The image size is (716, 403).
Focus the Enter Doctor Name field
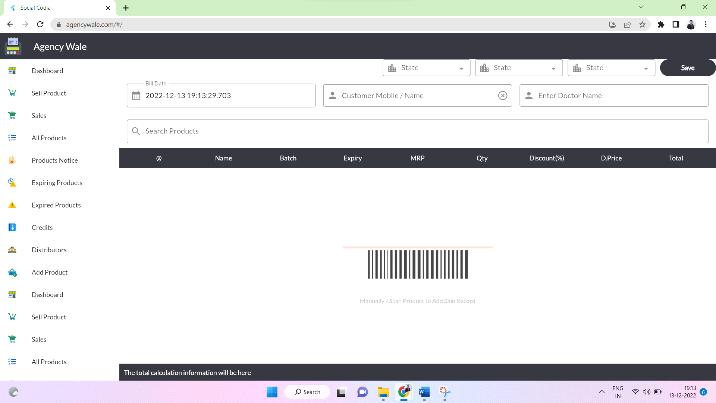pyautogui.click(x=614, y=95)
